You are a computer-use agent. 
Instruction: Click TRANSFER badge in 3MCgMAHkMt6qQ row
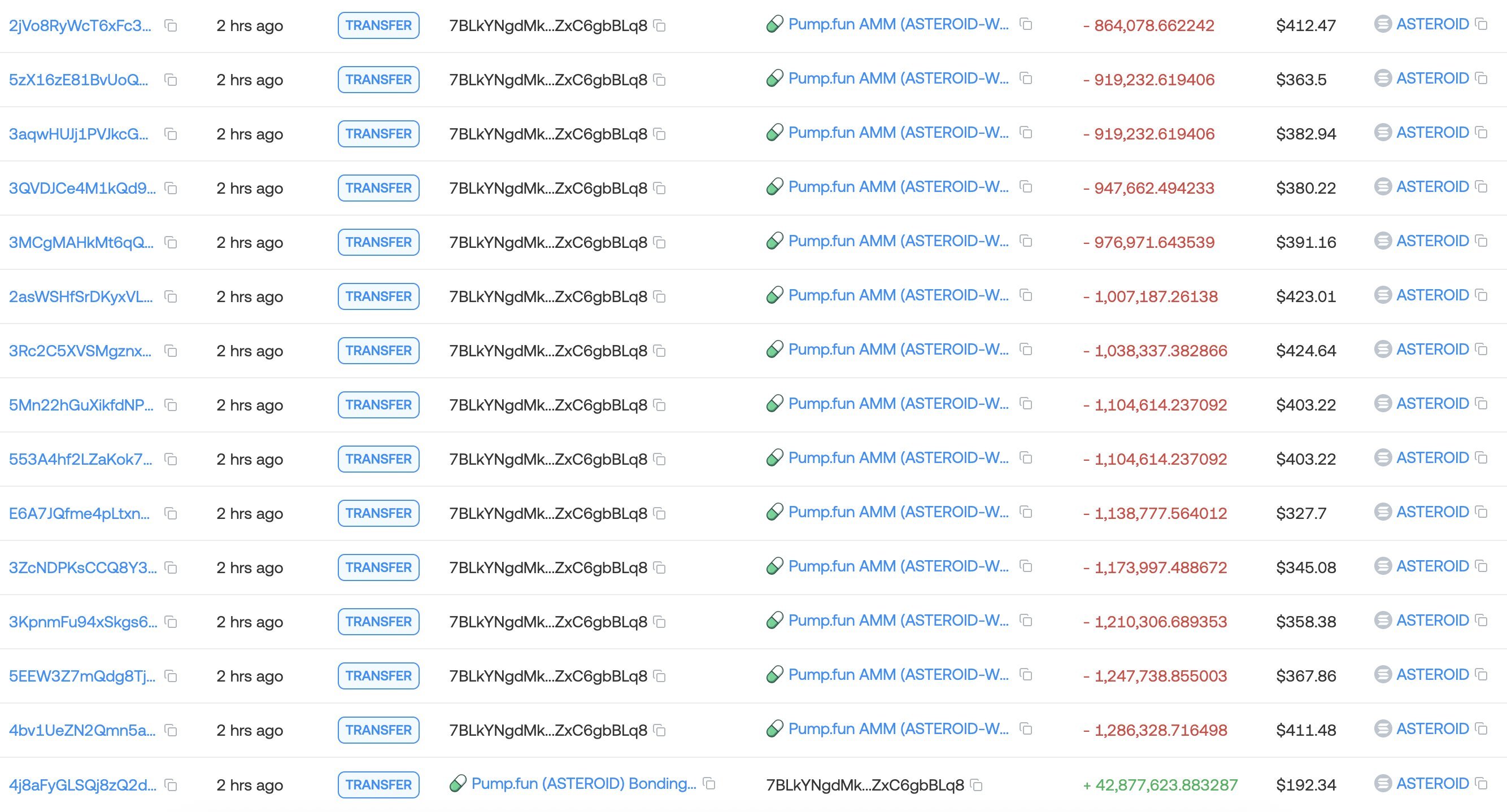pos(378,242)
